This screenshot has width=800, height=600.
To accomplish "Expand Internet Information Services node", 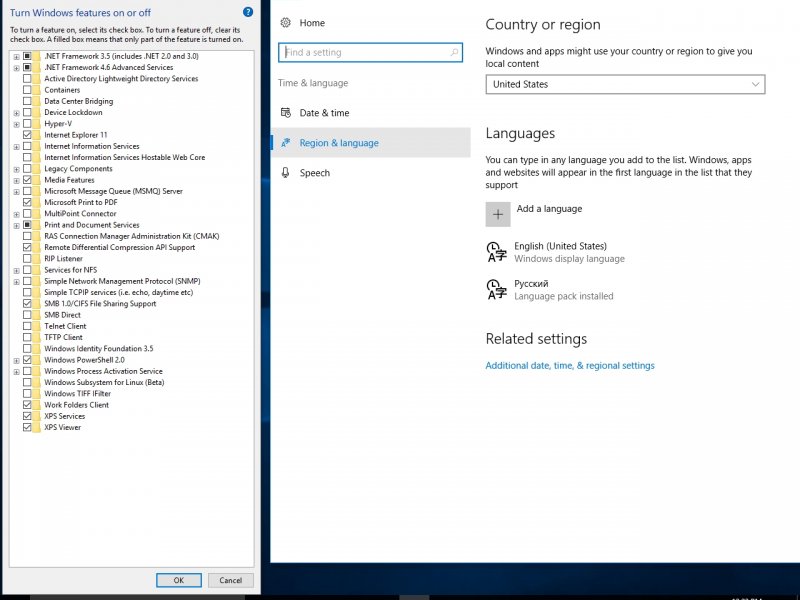I will [16, 146].
